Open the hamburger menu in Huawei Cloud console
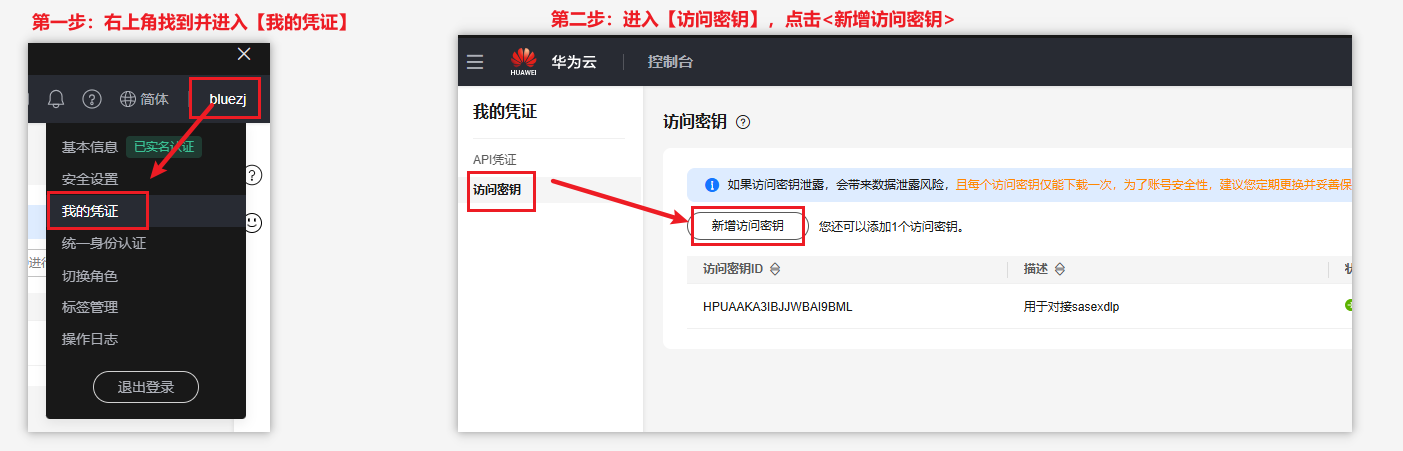Screen dimensions: 1403x451 pos(475,62)
